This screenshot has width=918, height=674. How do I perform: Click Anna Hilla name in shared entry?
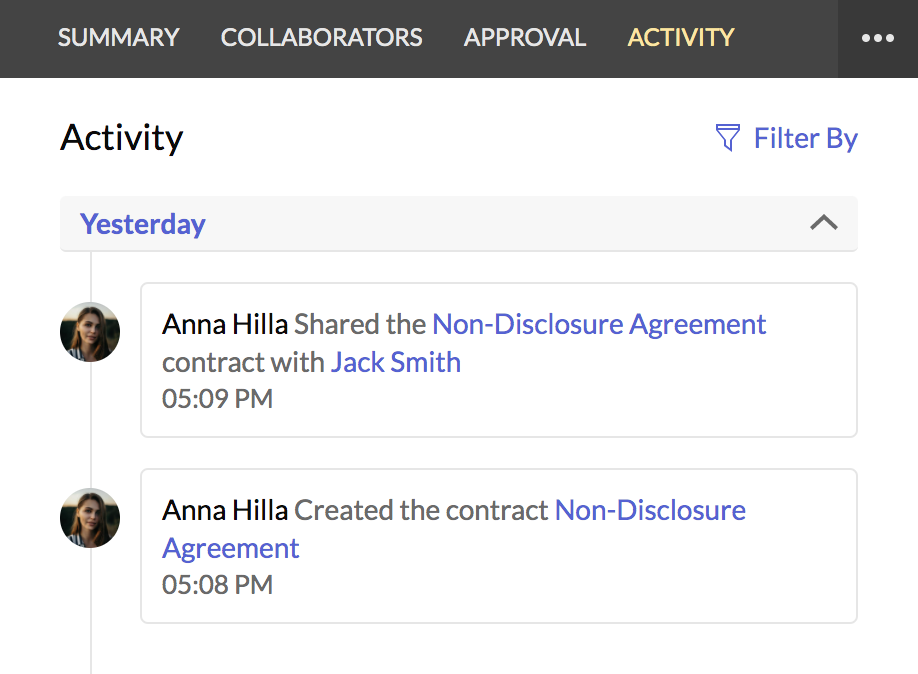click(225, 324)
